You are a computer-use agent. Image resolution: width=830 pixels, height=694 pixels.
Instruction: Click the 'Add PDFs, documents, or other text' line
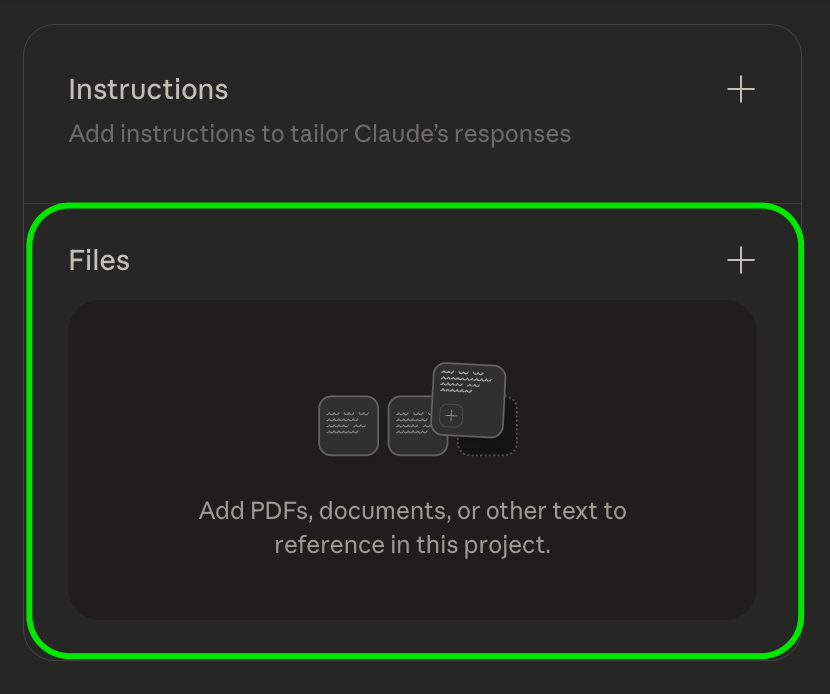point(412,511)
